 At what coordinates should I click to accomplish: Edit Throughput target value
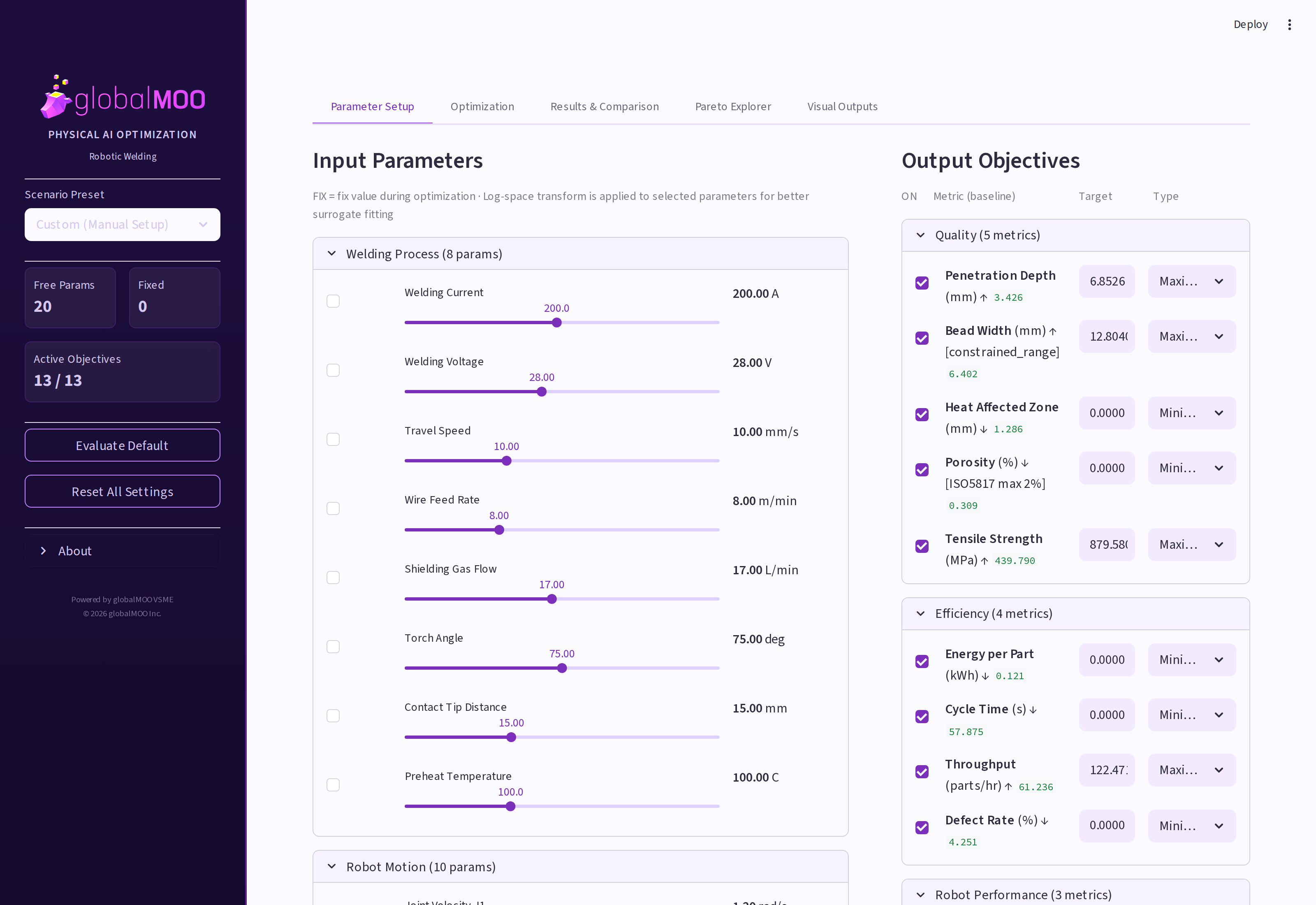[x=1107, y=770]
